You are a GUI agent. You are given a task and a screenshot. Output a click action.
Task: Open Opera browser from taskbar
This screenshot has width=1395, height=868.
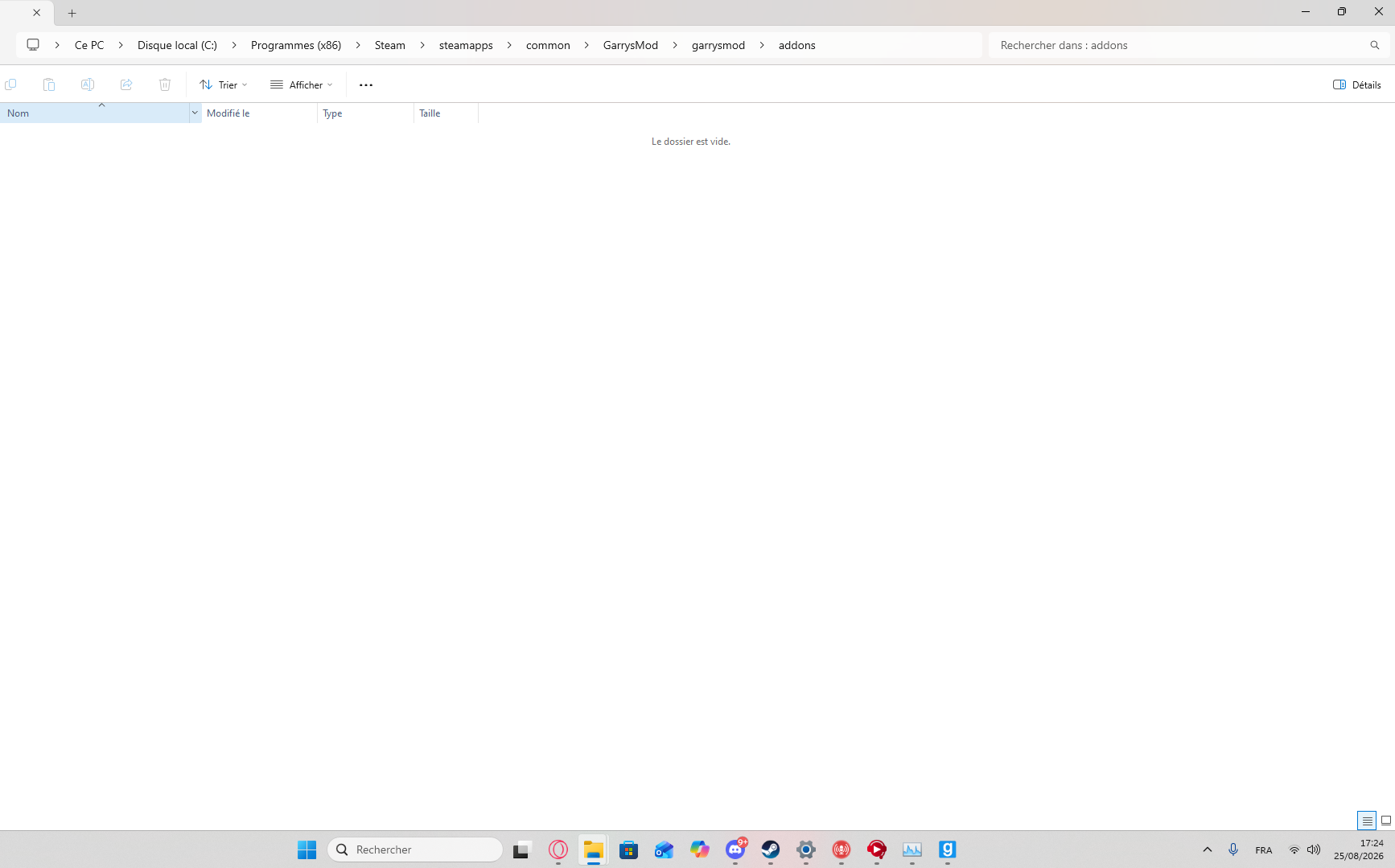[558, 849]
